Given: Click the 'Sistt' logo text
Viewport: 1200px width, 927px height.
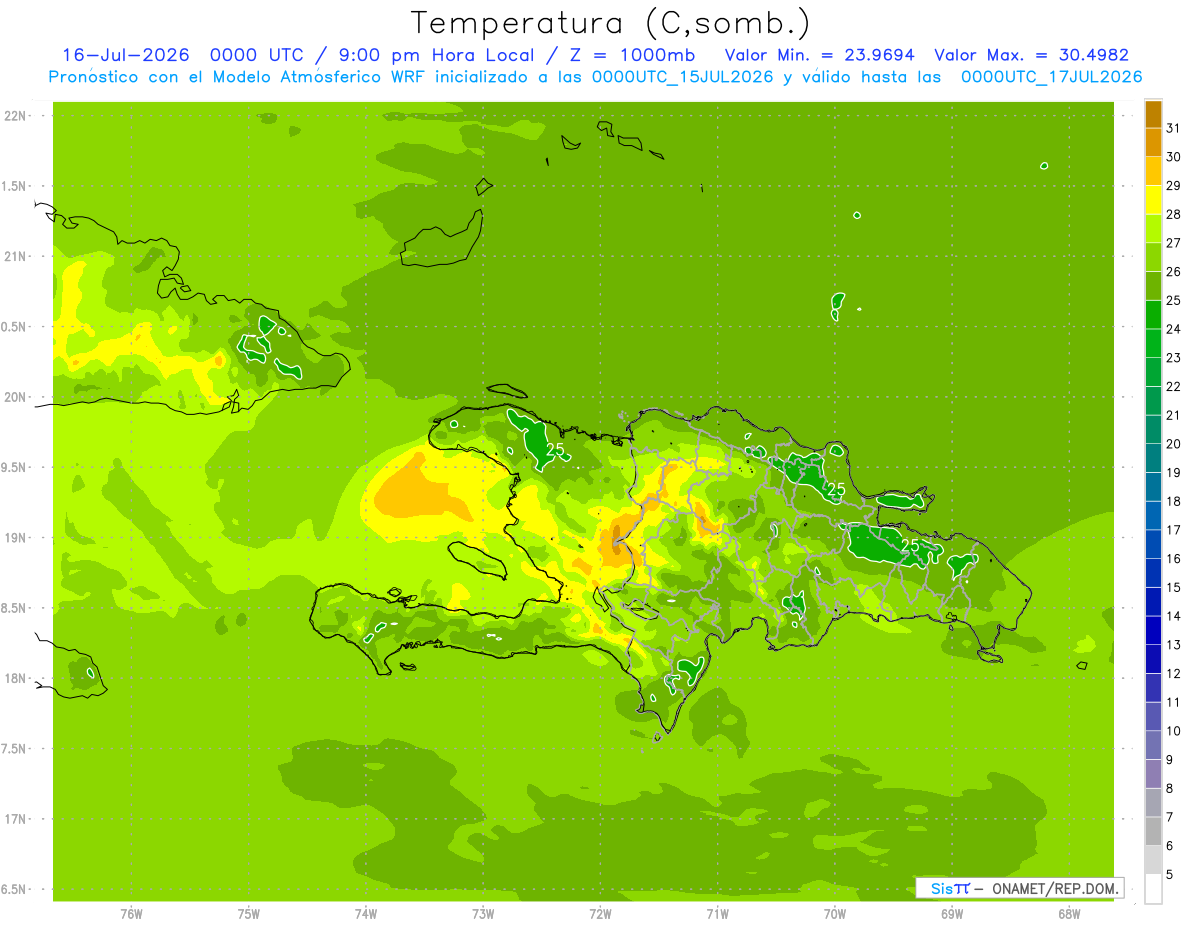Looking at the screenshot, I should [950, 888].
